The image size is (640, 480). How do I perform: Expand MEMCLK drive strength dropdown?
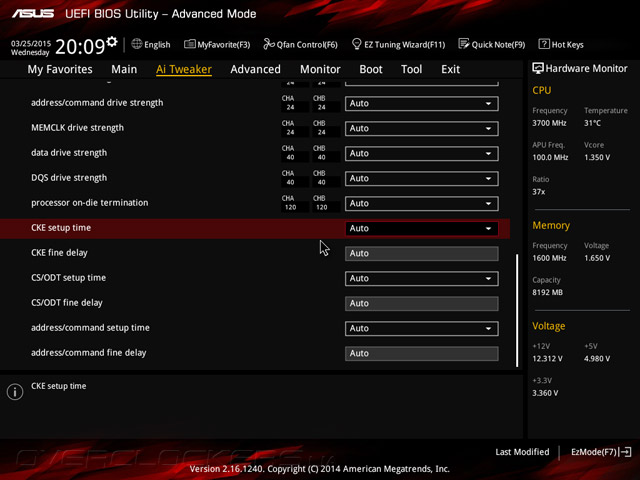click(x=422, y=129)
